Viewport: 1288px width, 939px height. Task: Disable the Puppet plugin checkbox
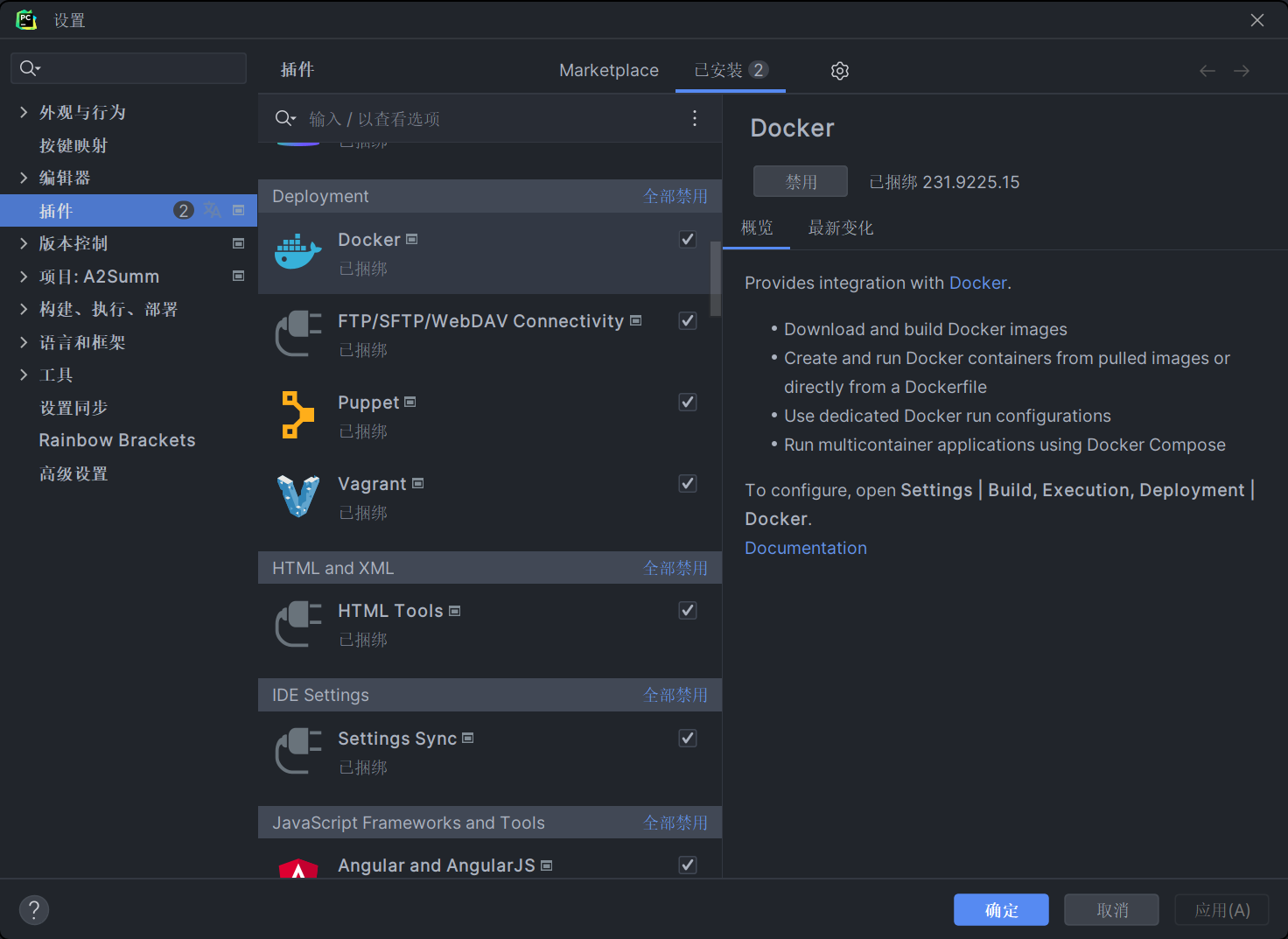click(x=688, y=402)
